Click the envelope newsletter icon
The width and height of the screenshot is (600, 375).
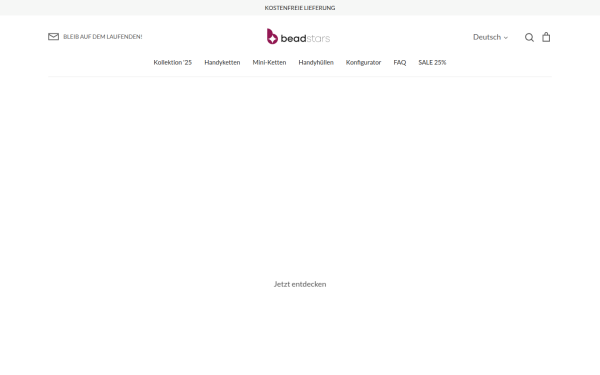click(53, 36)
